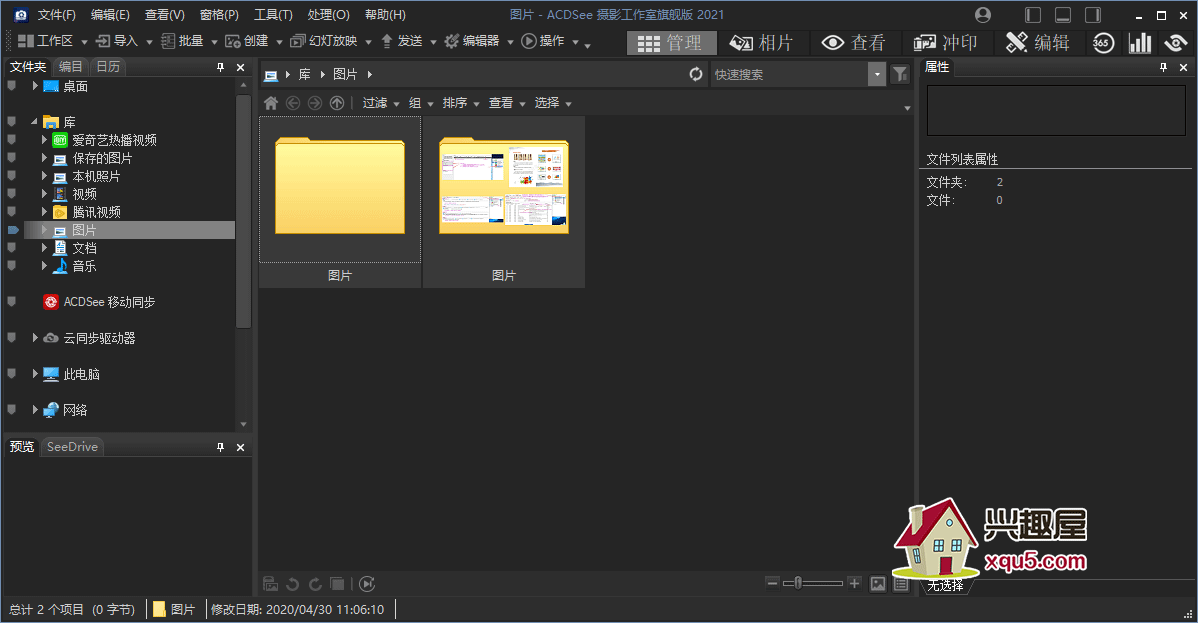This screenshot has width=1198, height=623.
Task: Toggle the right panel layout button
Action: click(1093, 15)
